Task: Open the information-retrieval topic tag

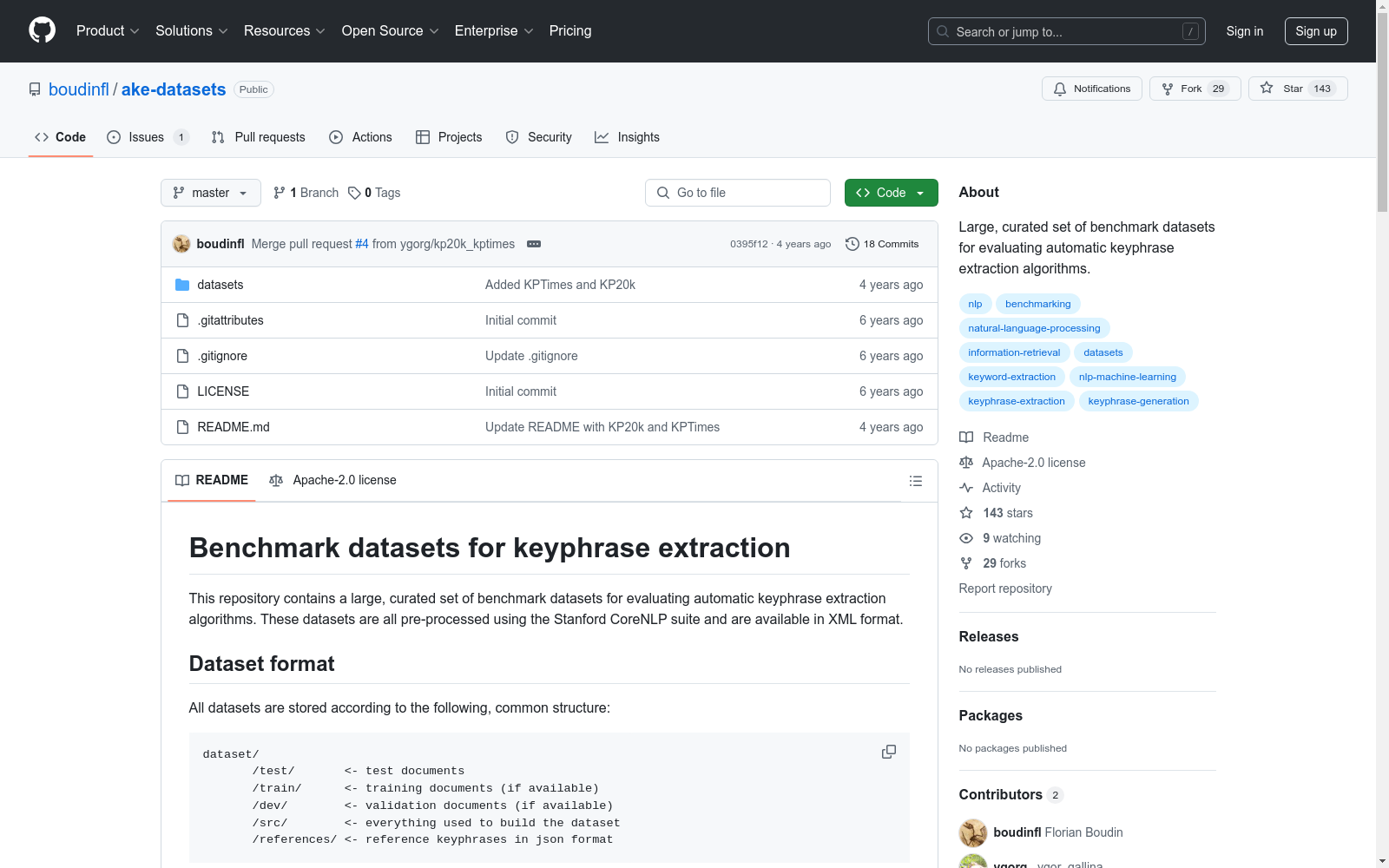Action: [x=1014, y=352]
